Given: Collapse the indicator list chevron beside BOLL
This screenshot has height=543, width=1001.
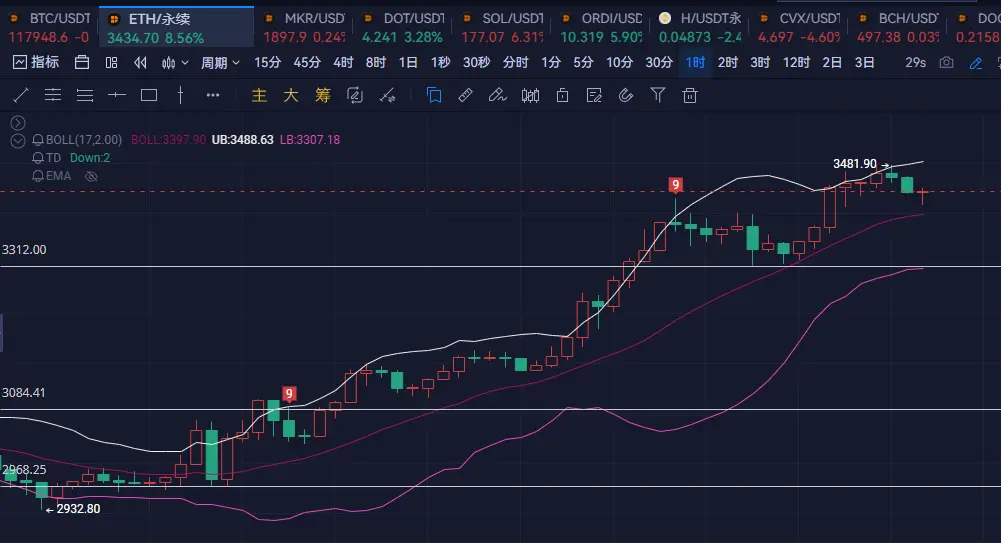Looking at the screenshot, I should [x=18, y=140].
